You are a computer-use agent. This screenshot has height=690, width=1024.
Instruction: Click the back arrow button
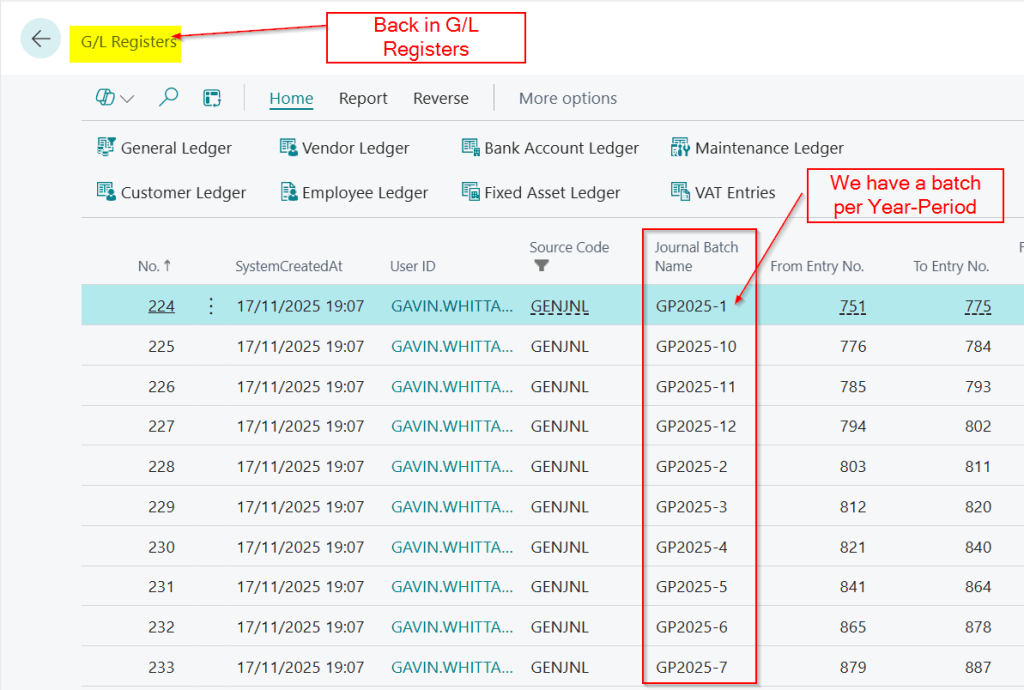click(x=40, y=39)
